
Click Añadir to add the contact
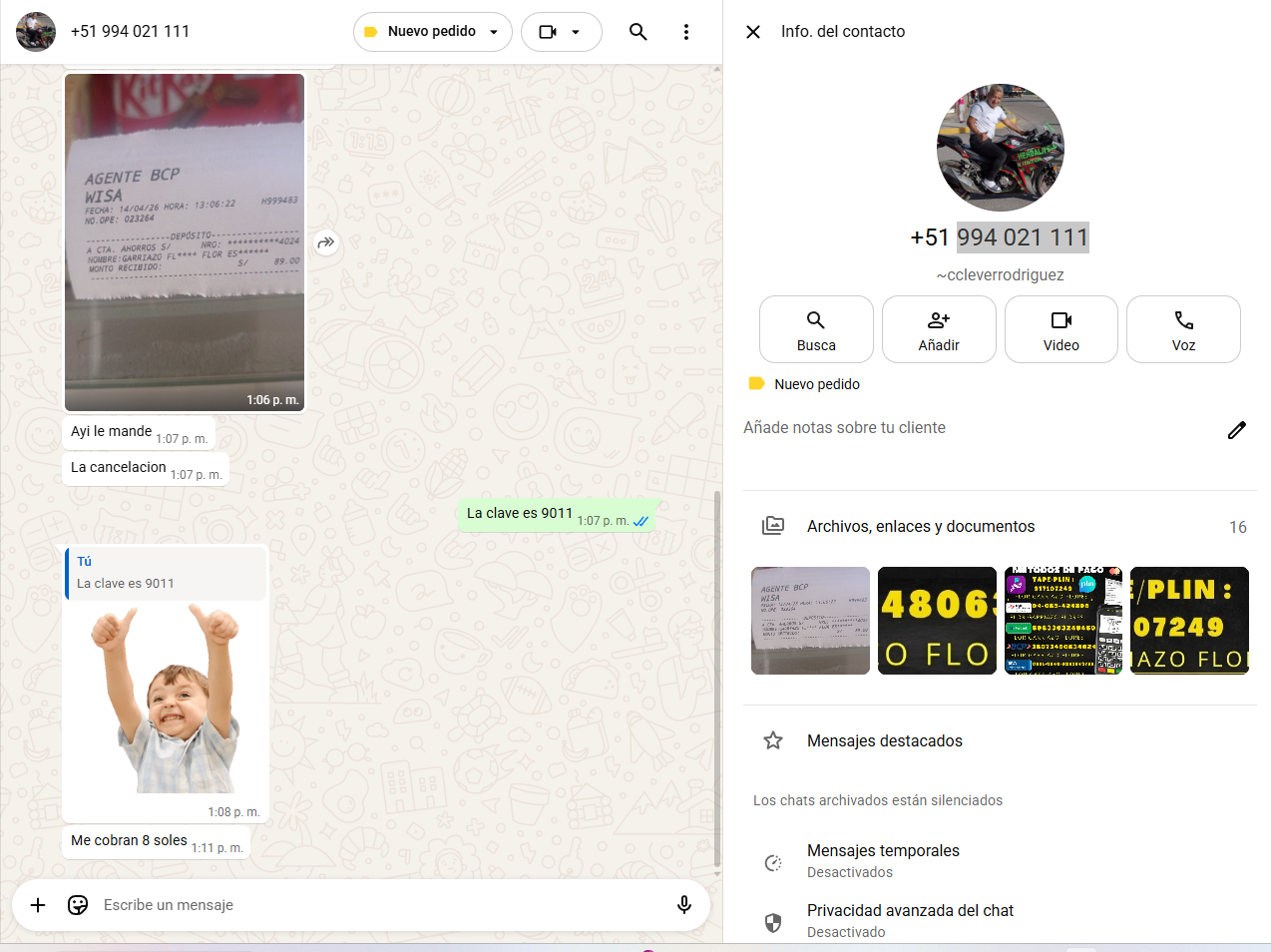(939, 329)
